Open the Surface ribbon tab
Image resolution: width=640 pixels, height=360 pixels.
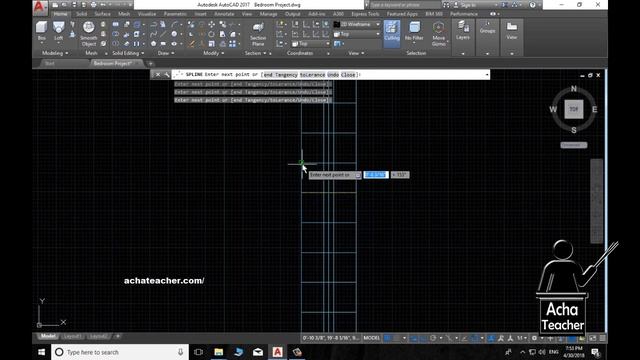tap(102, 14)
